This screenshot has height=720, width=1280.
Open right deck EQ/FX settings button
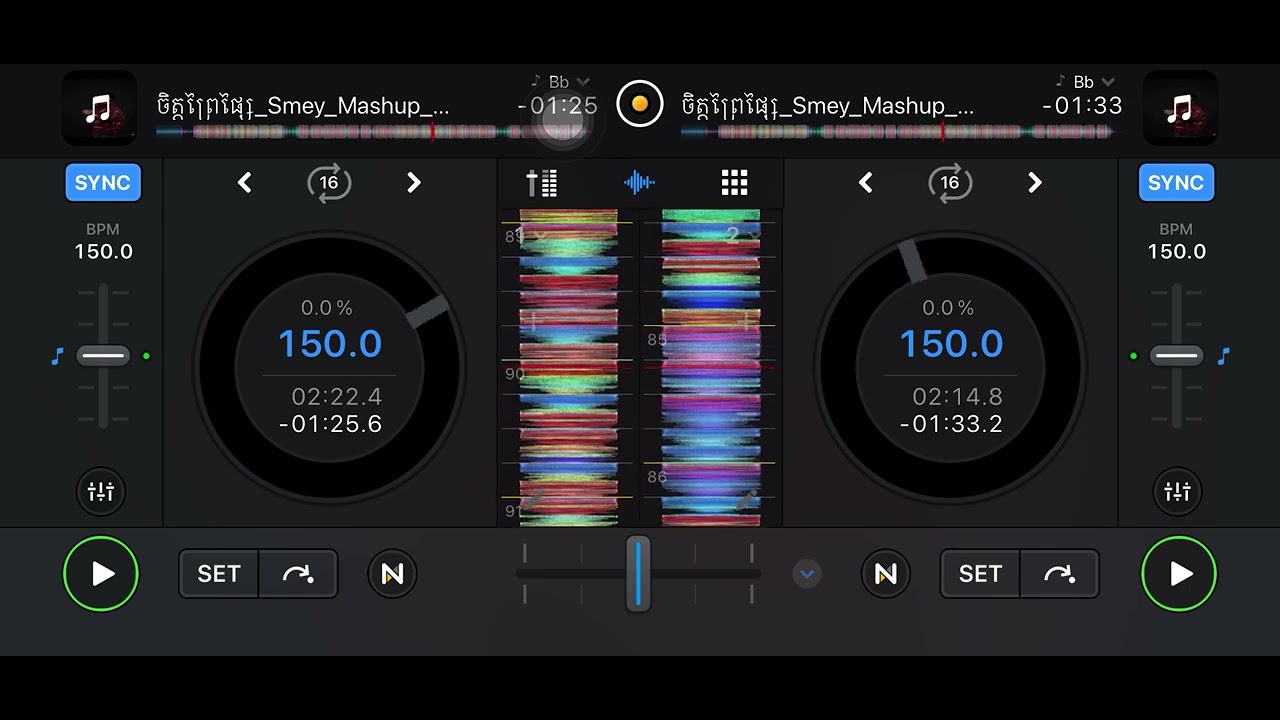(x=1178, y=492)
